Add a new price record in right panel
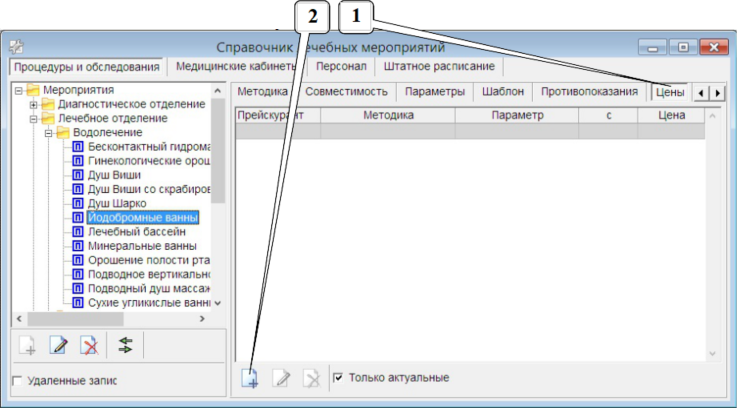Screen dimensions: 737x408 coord(250,378)
